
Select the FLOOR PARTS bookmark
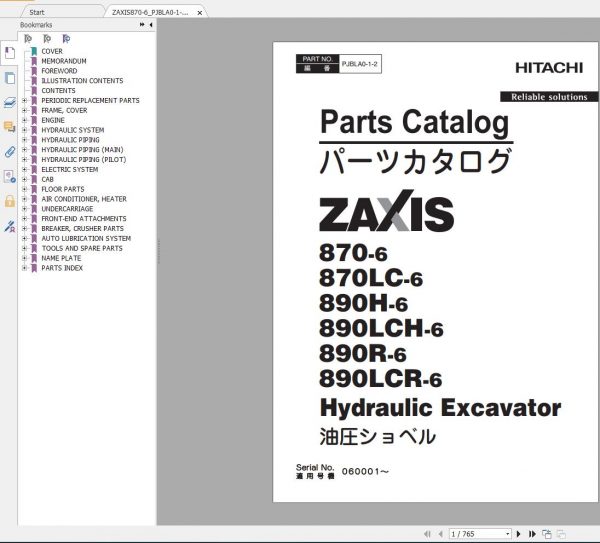(63, 189)
